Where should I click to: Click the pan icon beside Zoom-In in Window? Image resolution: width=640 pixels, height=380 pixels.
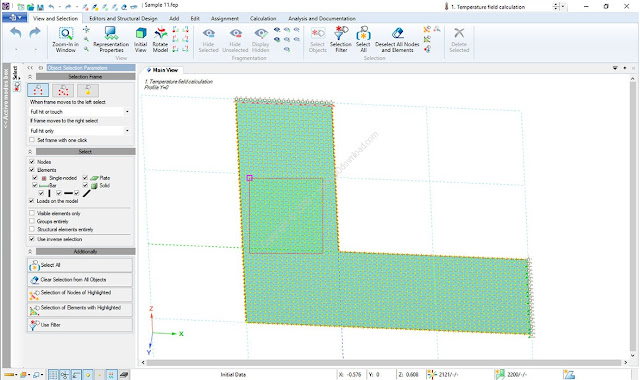pyautogui.click(x=86, y=30)
